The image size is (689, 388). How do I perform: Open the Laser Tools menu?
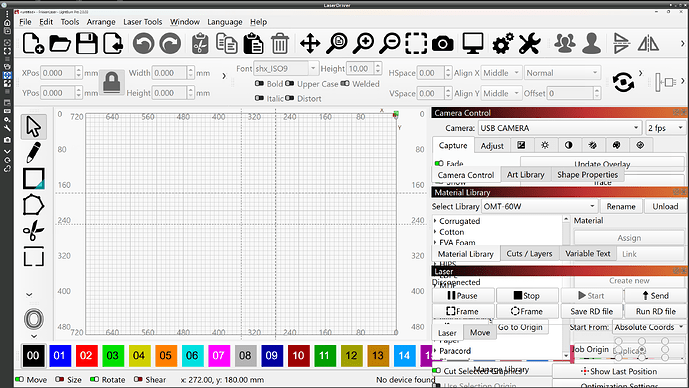[x=142, y=22]
